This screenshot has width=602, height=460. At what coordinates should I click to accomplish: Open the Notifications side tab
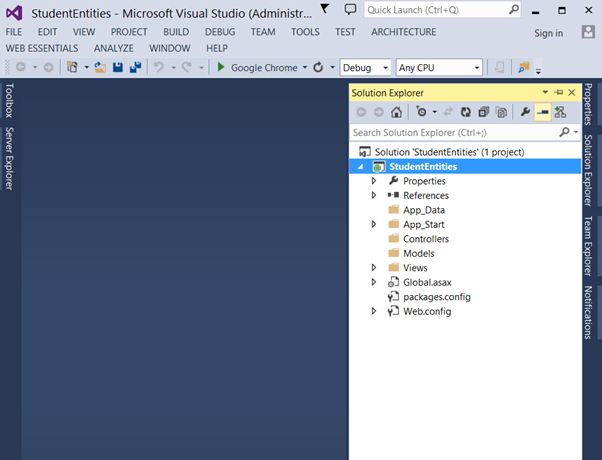588,313
